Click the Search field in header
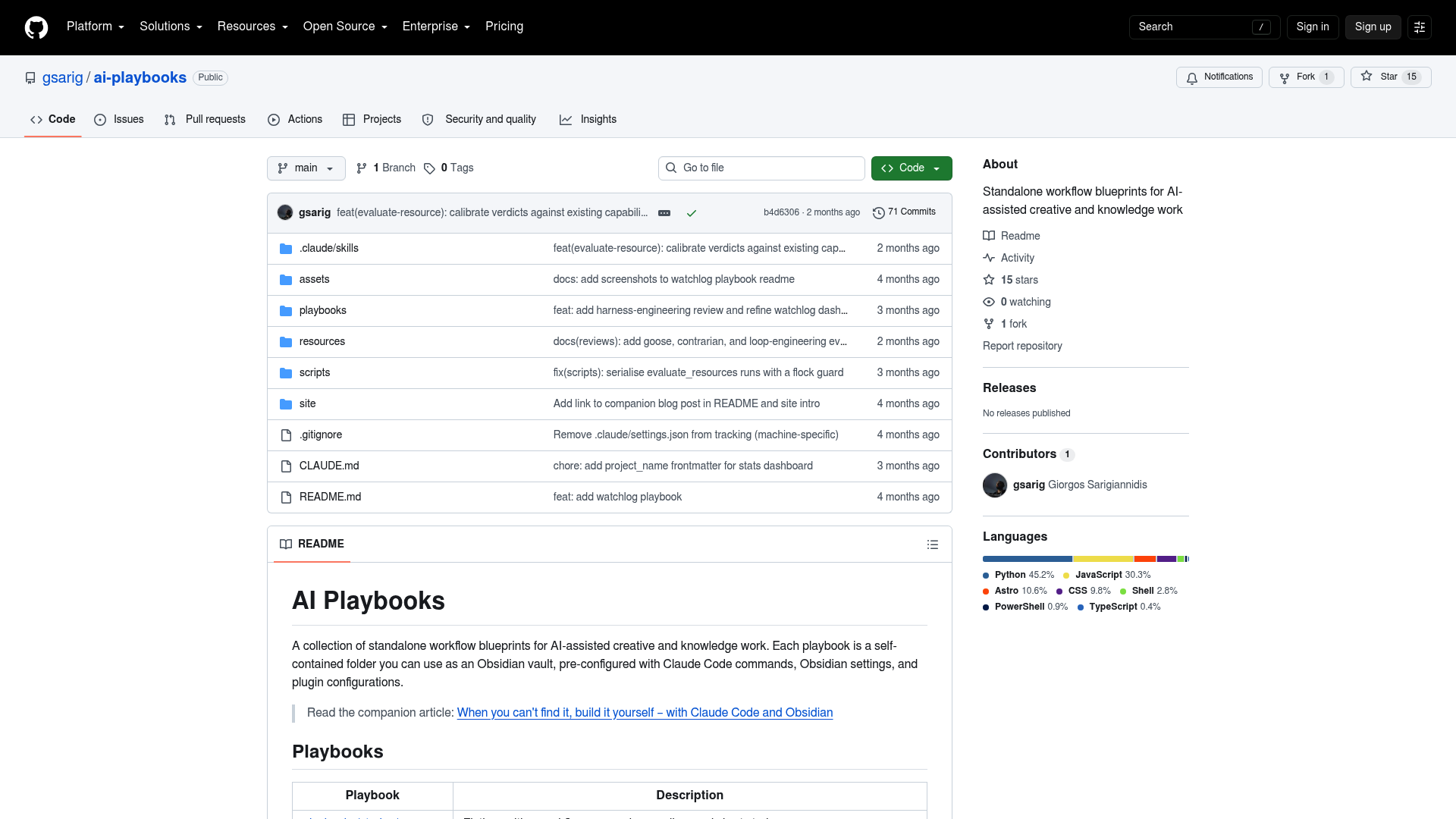 coord(1204,27)
